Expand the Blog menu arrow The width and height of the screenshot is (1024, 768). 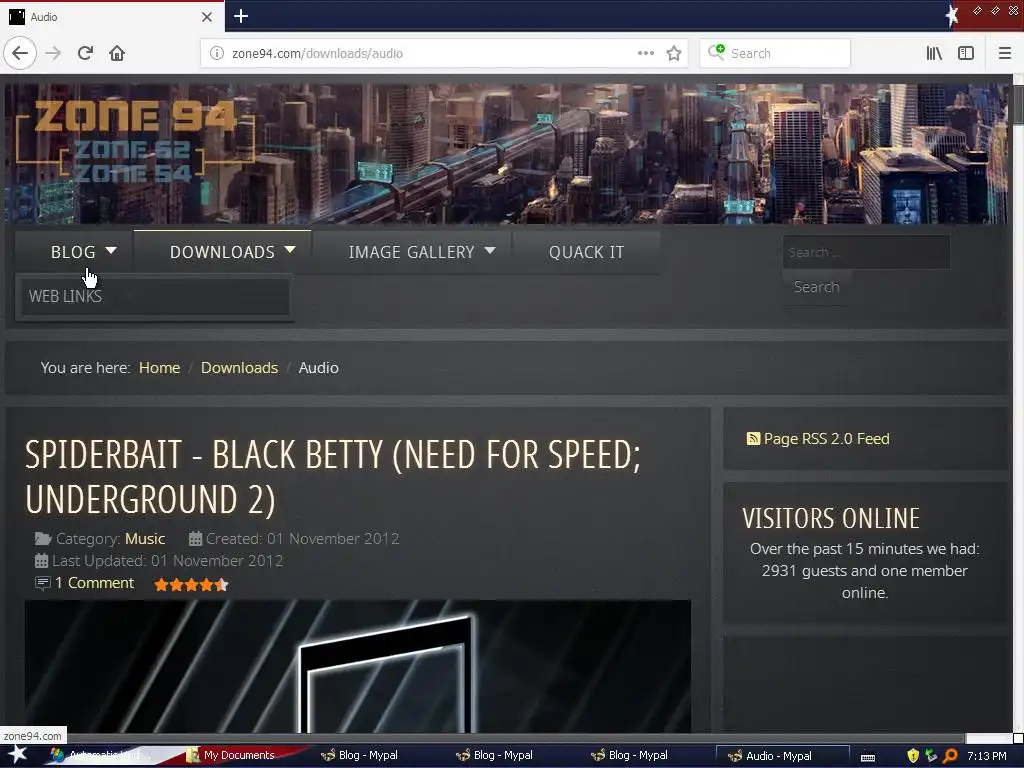click(111, 250)
